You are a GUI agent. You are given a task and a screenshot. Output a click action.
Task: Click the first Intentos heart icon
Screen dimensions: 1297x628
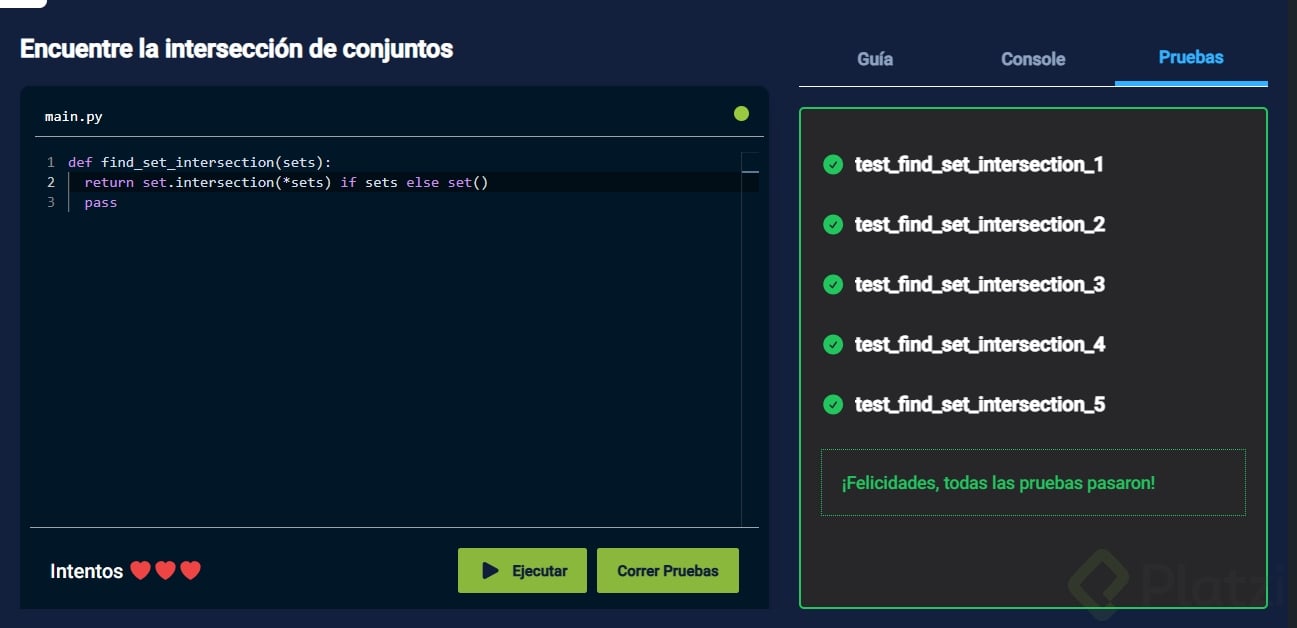140,571
